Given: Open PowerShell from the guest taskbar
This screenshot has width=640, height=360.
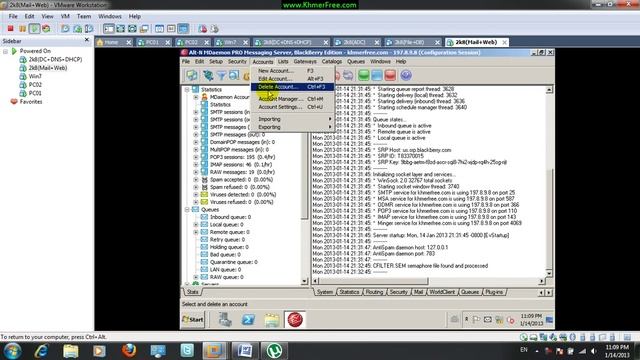Looking at the screenshot, I should [248, 320].
